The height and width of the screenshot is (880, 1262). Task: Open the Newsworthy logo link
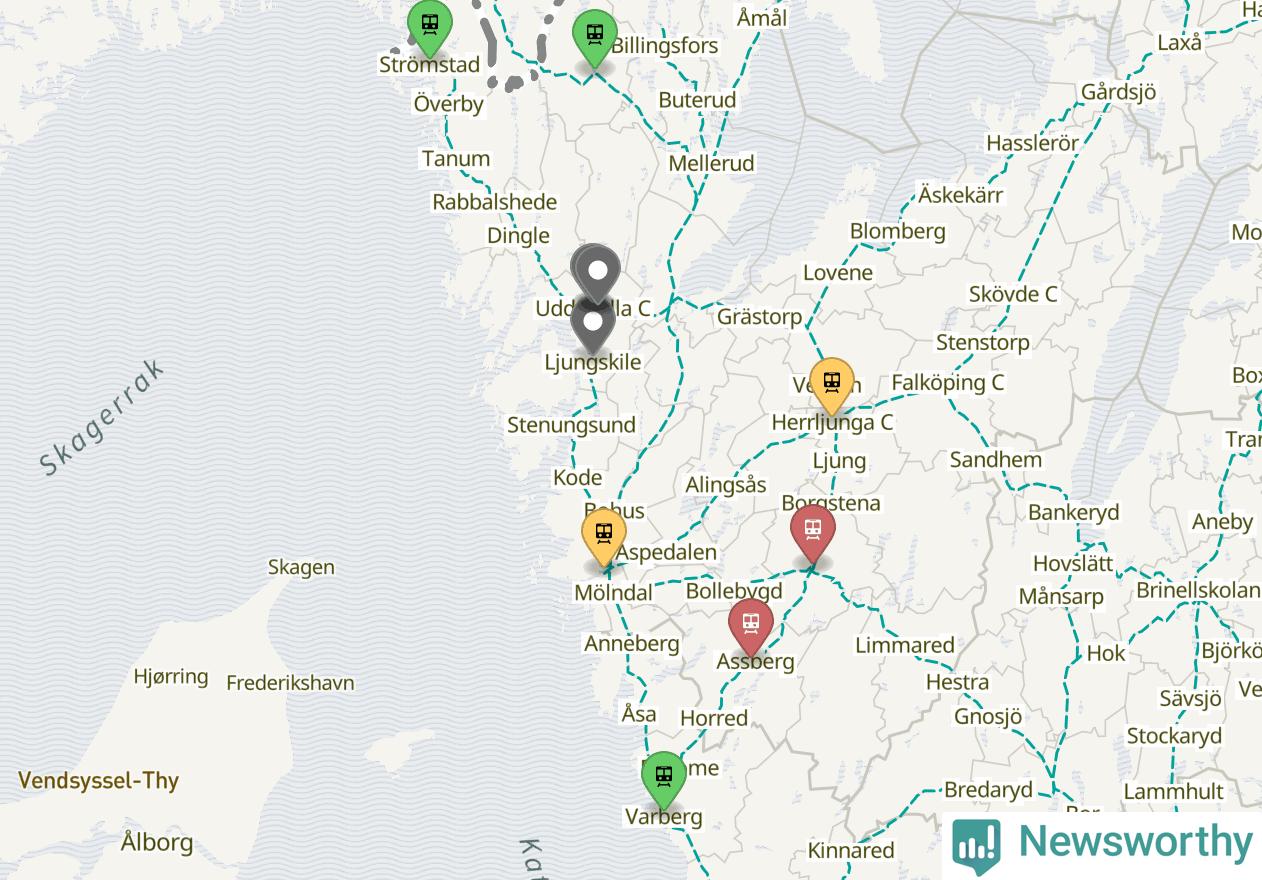tap(1102, 845)
